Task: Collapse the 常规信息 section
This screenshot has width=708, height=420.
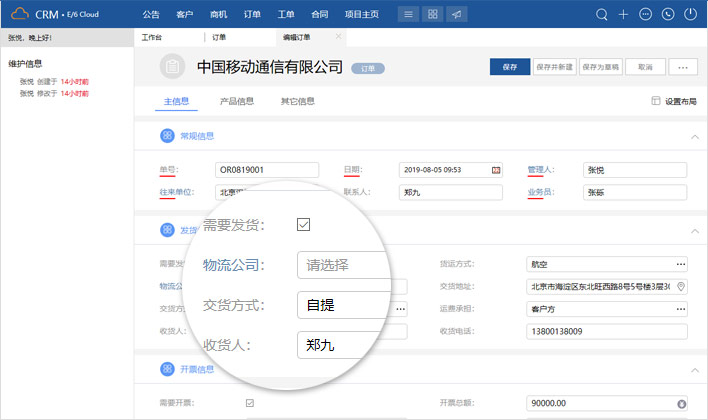Action: tap(694, 136)
